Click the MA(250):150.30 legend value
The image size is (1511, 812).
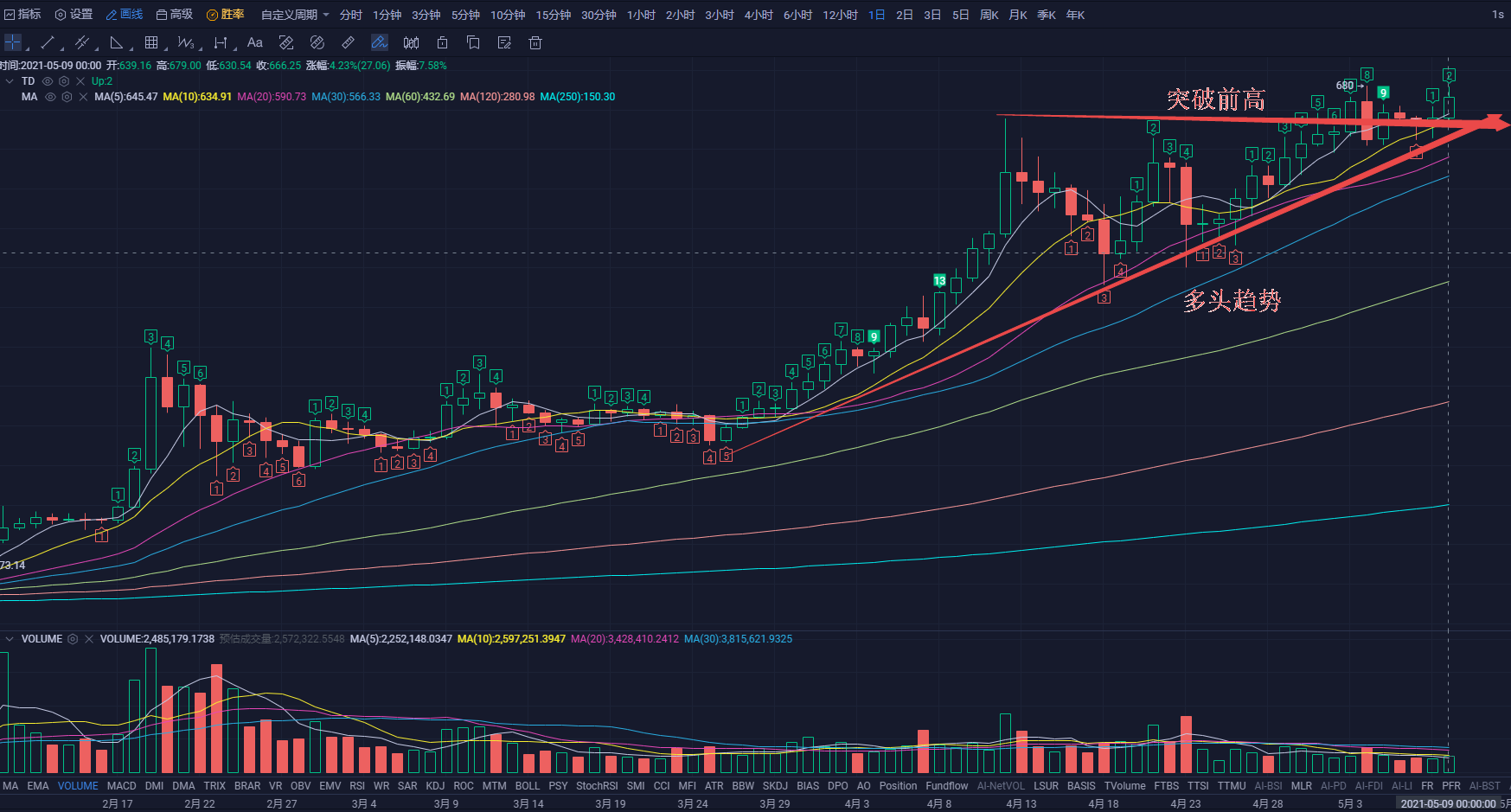click(578, 97)
